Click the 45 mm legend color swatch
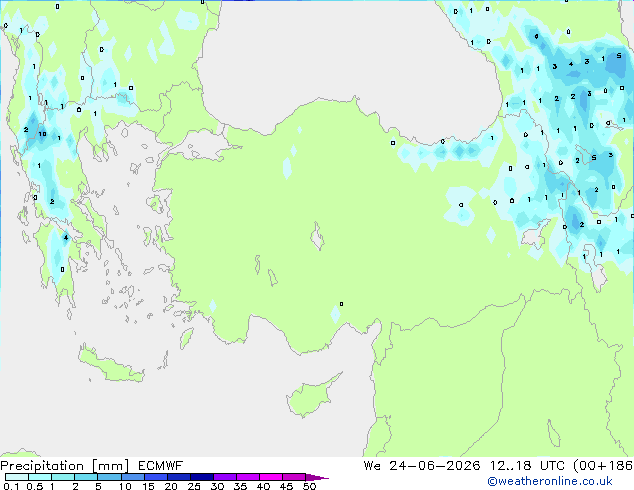Screen dimensions: 634x490 coord(294,477)
